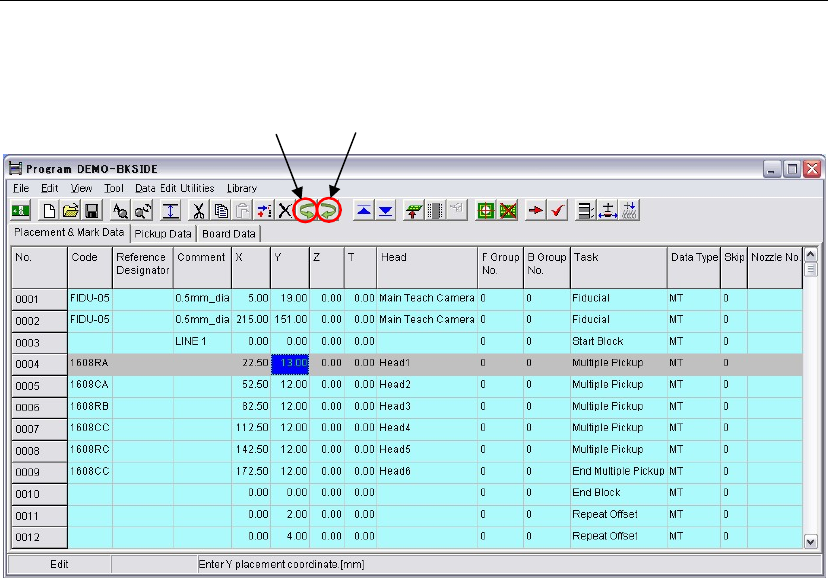Click the Cut scissors icon

click(x=199, y=211)
